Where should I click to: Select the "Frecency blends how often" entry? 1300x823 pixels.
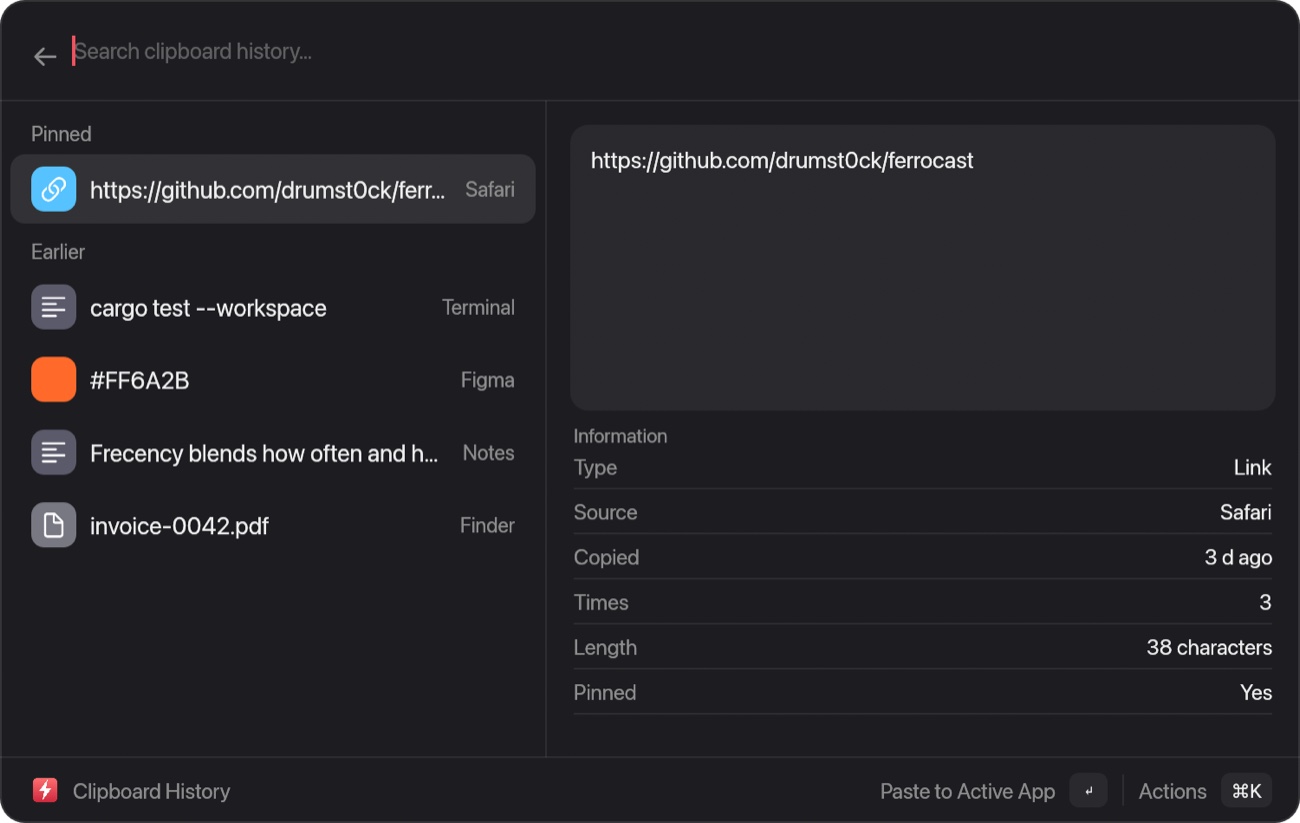coord(264,454)
